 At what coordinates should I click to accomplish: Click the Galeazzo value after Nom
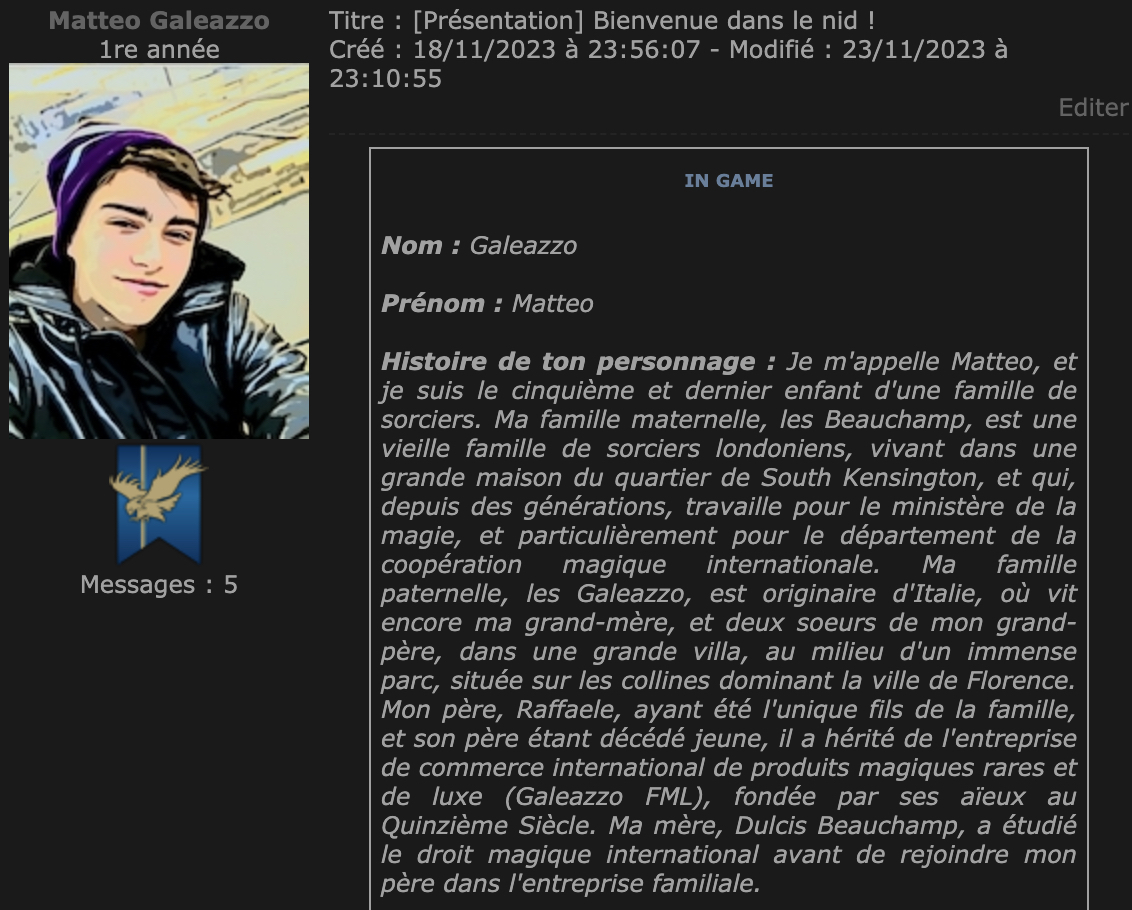click(x=523, y=246)
